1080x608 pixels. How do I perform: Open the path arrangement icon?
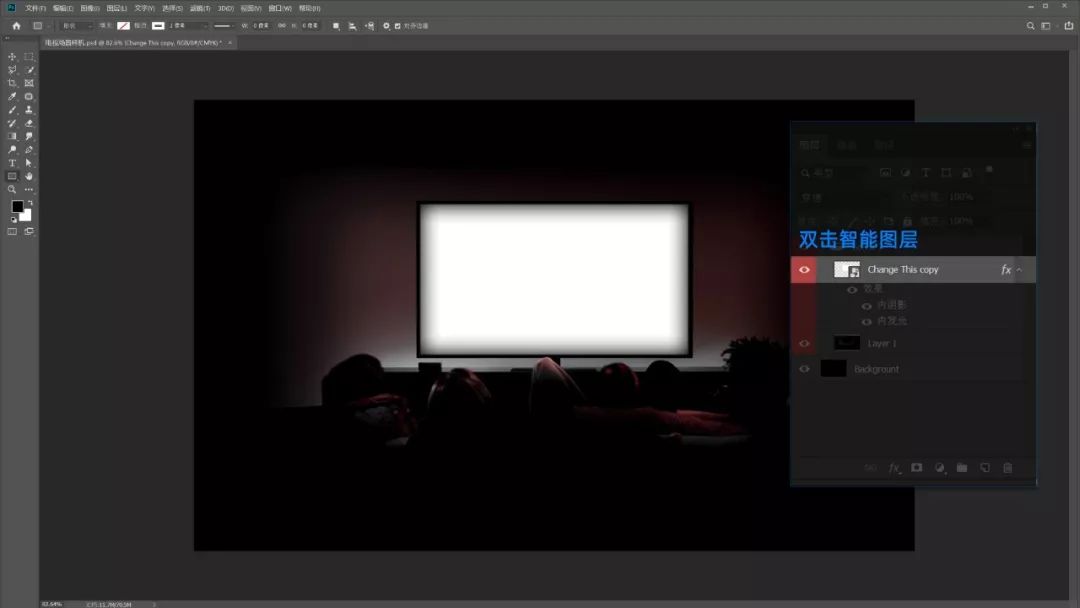[370, 25]
